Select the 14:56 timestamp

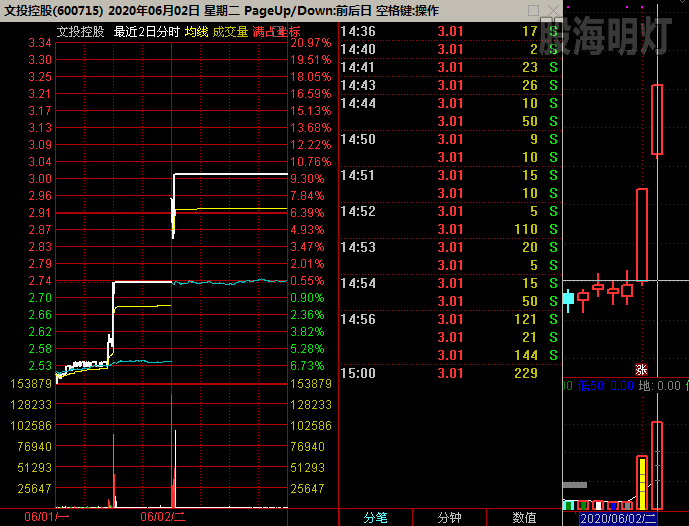[358, 319]
